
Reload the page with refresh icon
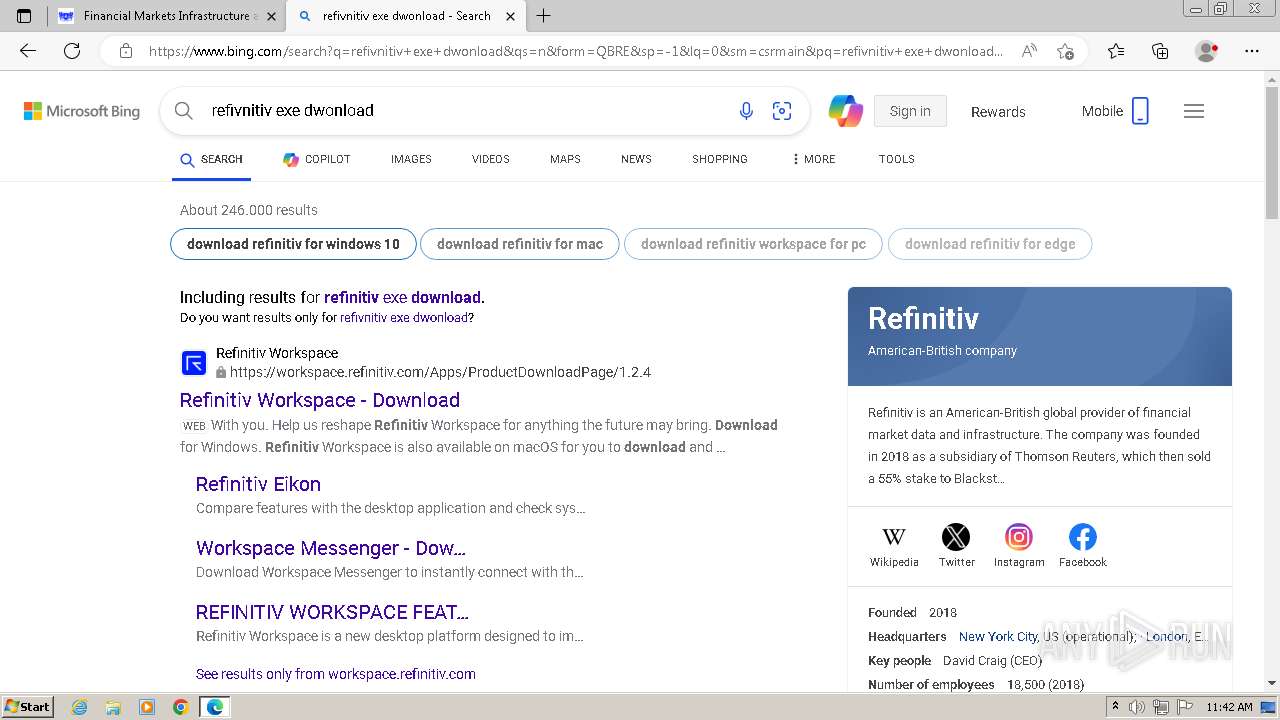point(72,51)
